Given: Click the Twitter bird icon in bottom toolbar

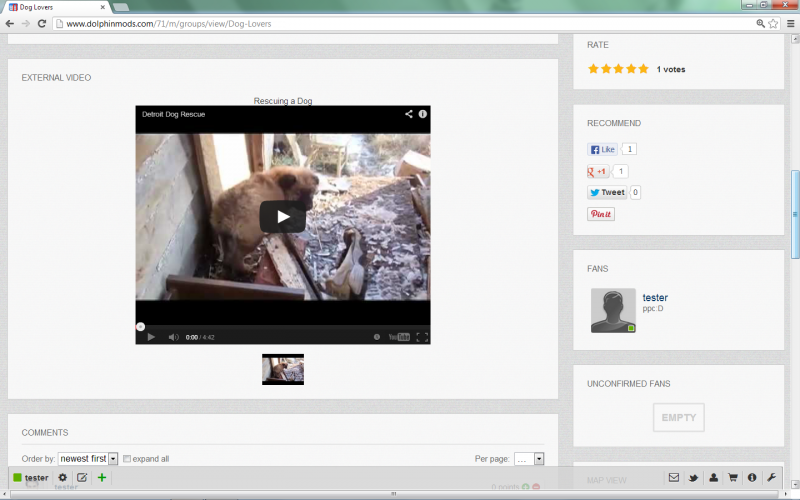Looking at the screenshot, I should [x=693, y=478].
